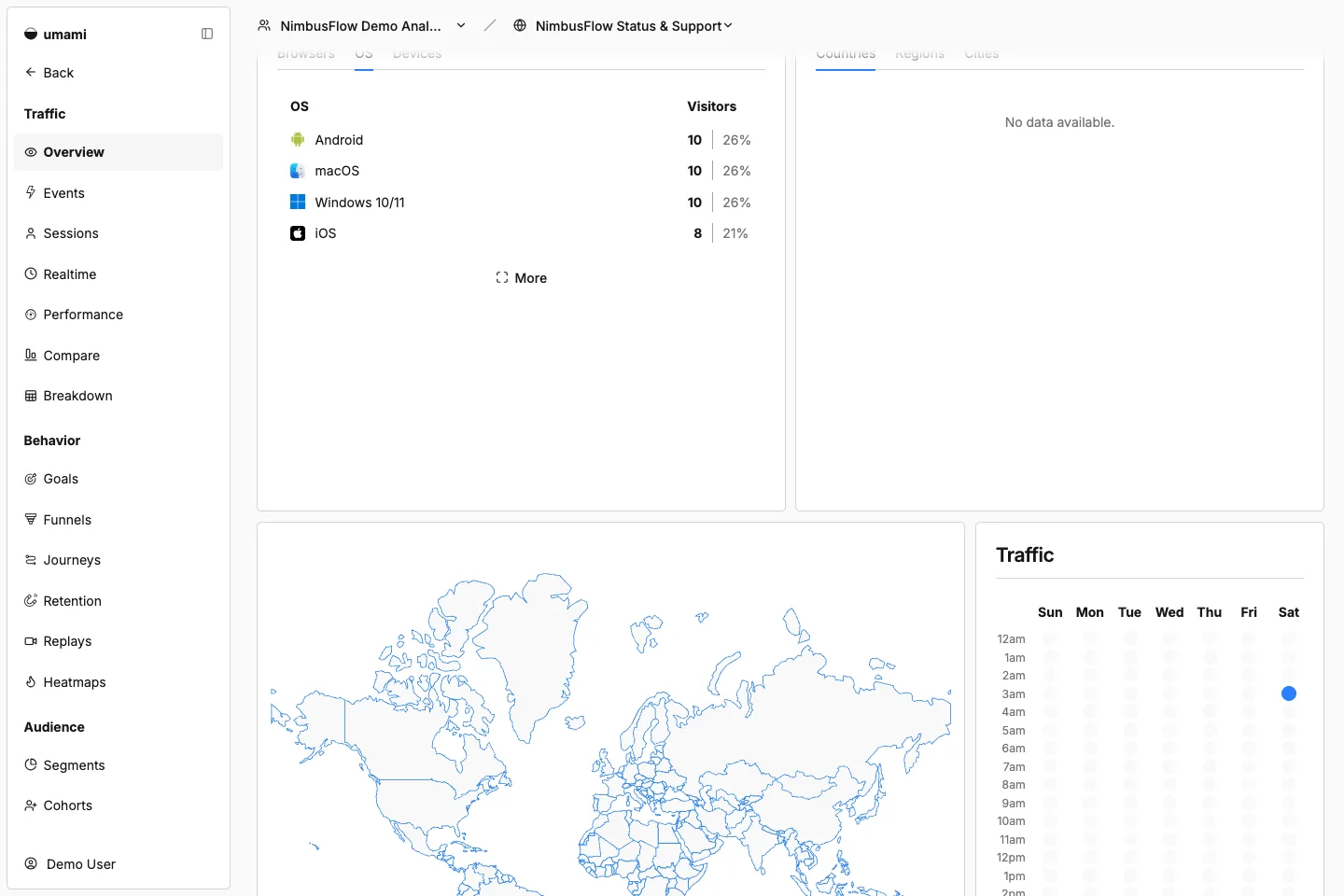Click the Sessions person icon

pyautogui.click(x=31, y=233)
